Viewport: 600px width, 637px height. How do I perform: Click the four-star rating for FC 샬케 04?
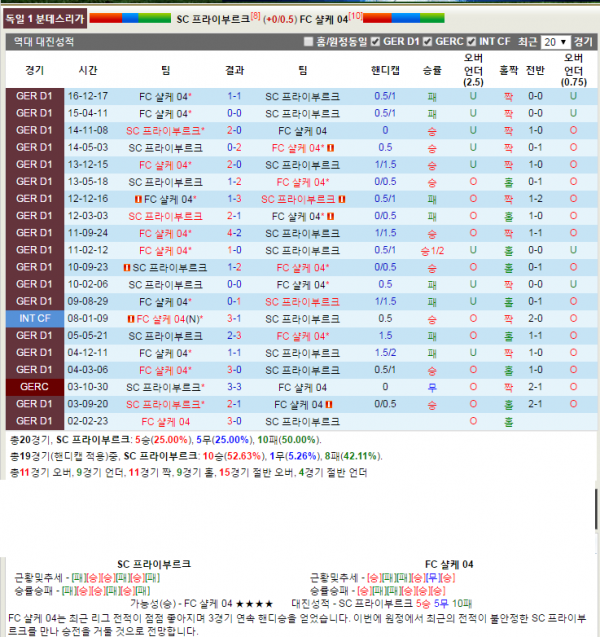(254, 604)
